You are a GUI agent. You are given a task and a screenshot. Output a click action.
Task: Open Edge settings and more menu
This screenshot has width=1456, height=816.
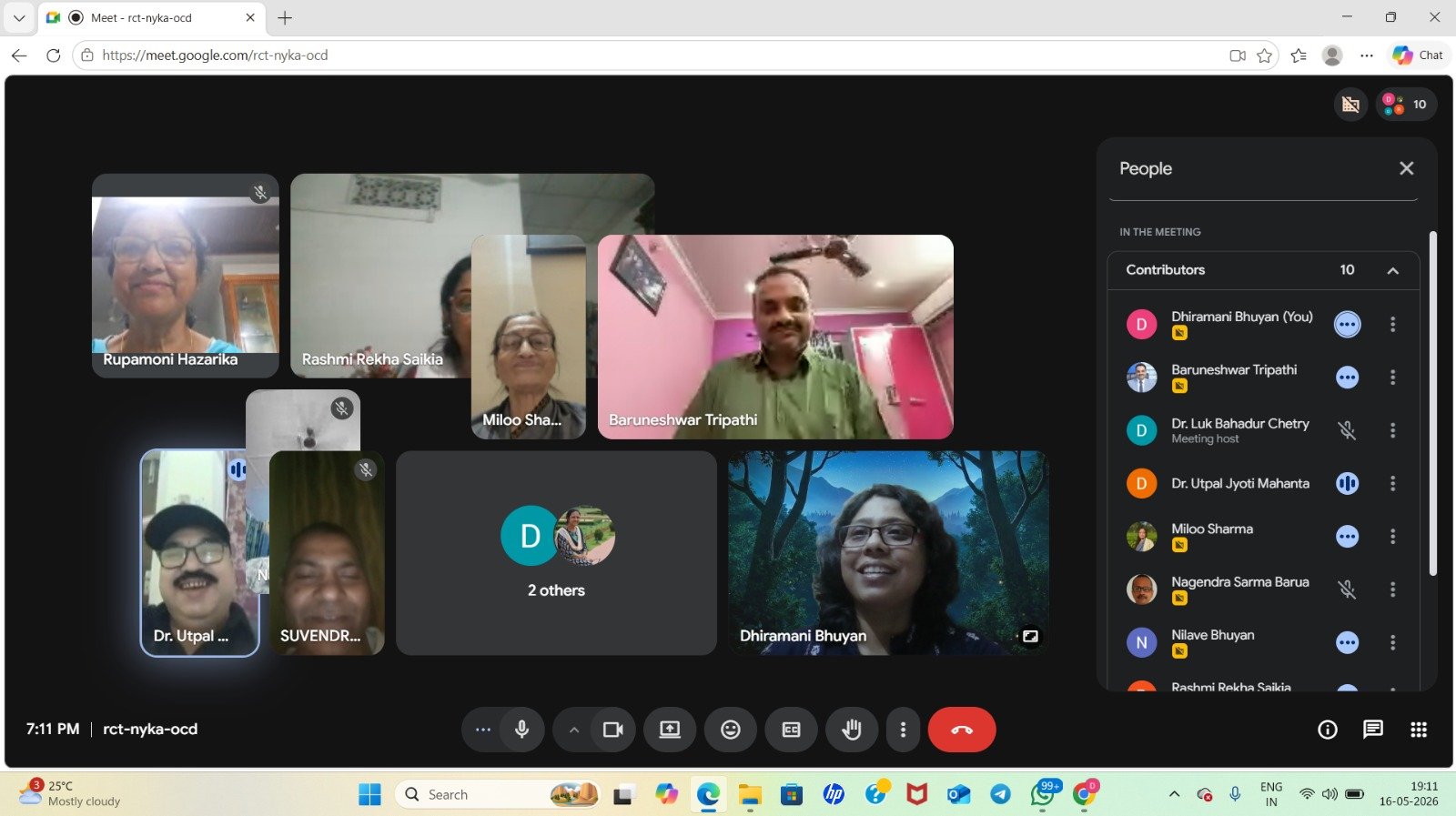(1367, 55)
